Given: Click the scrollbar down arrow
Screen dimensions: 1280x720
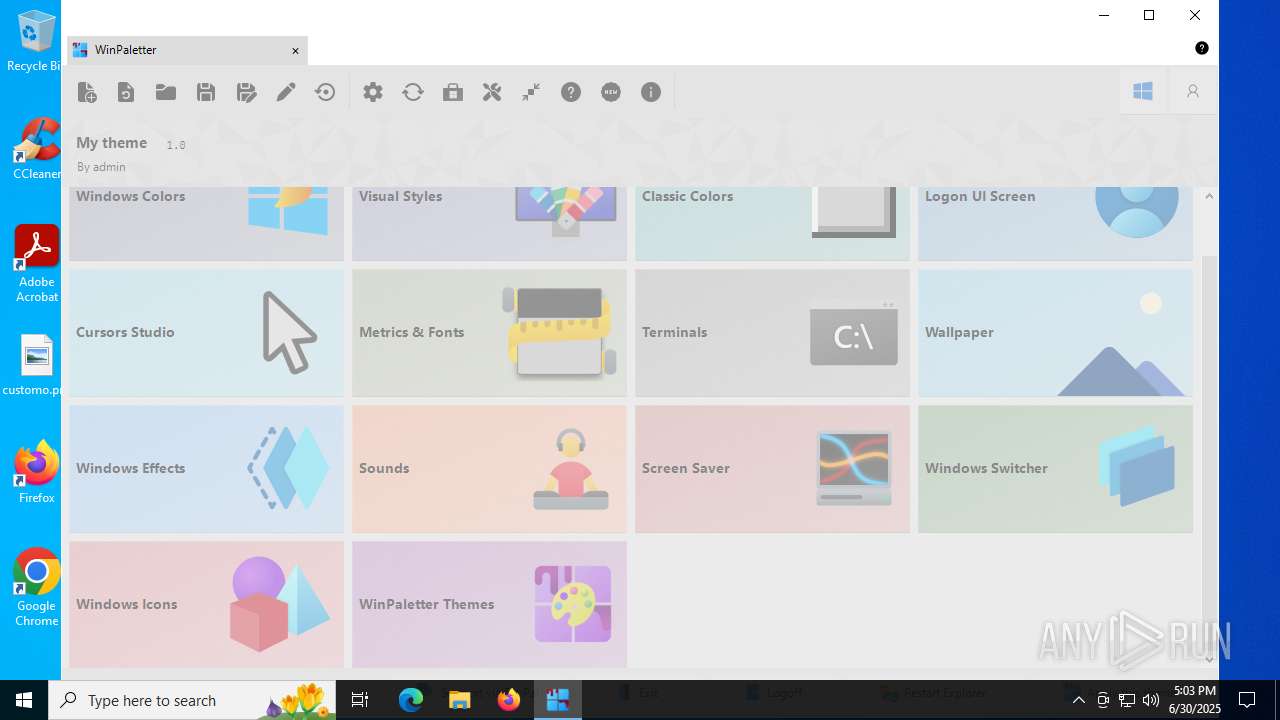Looking at the screenshot, I should tap(1209, 659).
